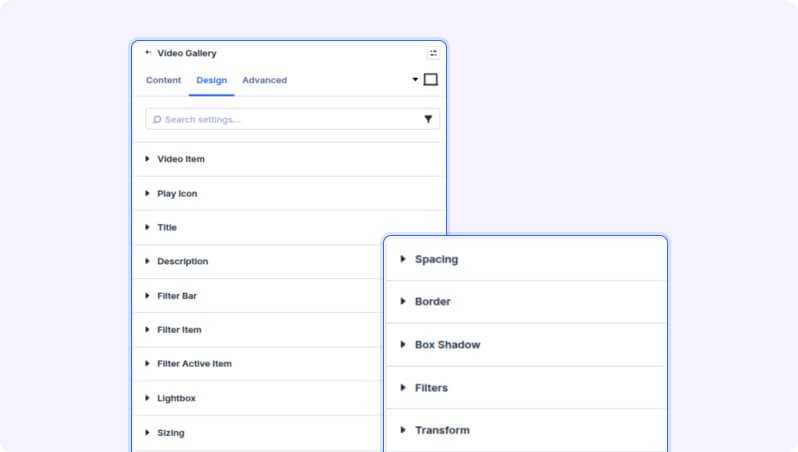Viewport: 798px width, 452px height.
Task: Click the Transform label text
Action: coord(442,430)
